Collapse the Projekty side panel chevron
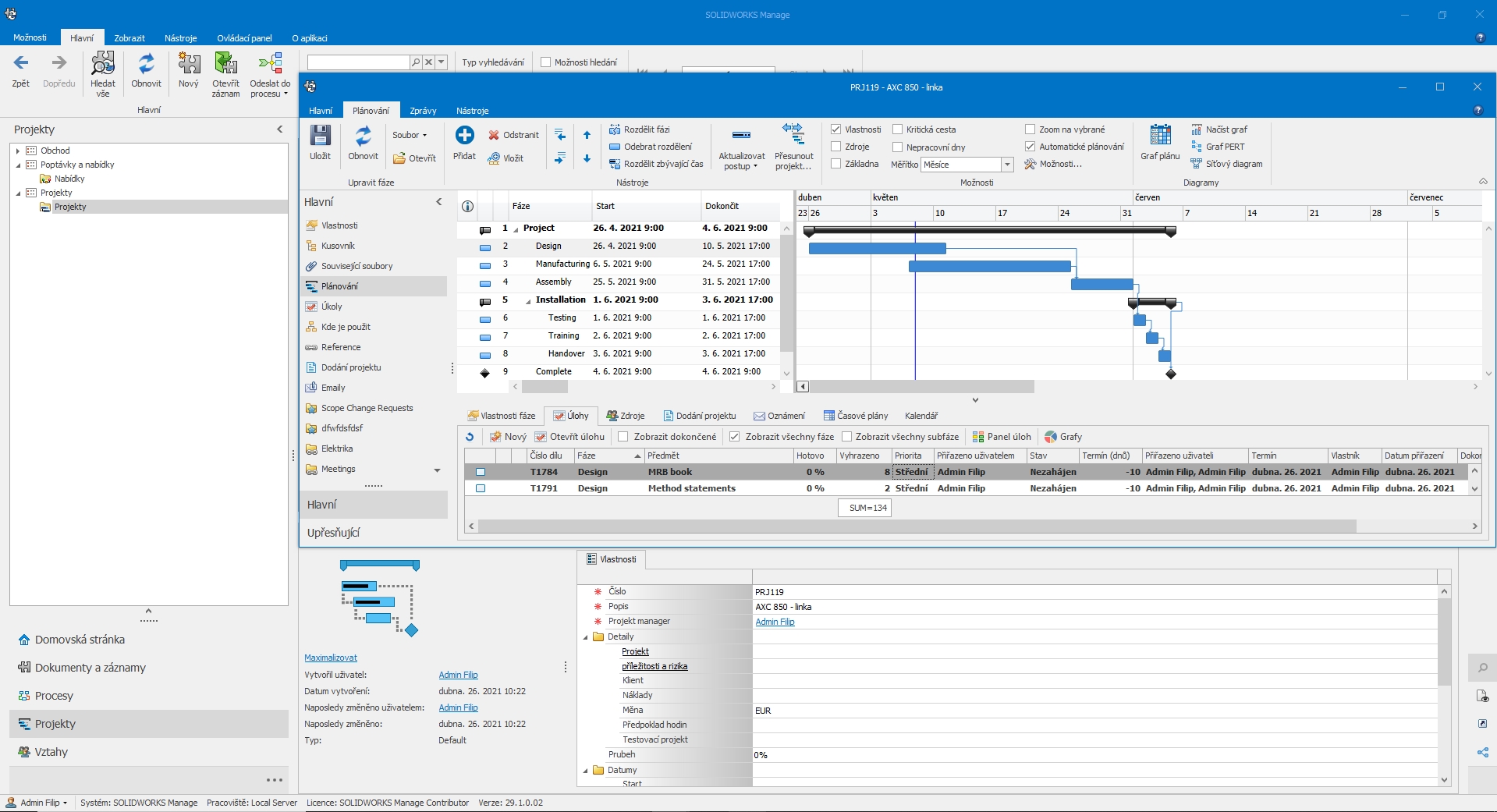 point(280,129)
